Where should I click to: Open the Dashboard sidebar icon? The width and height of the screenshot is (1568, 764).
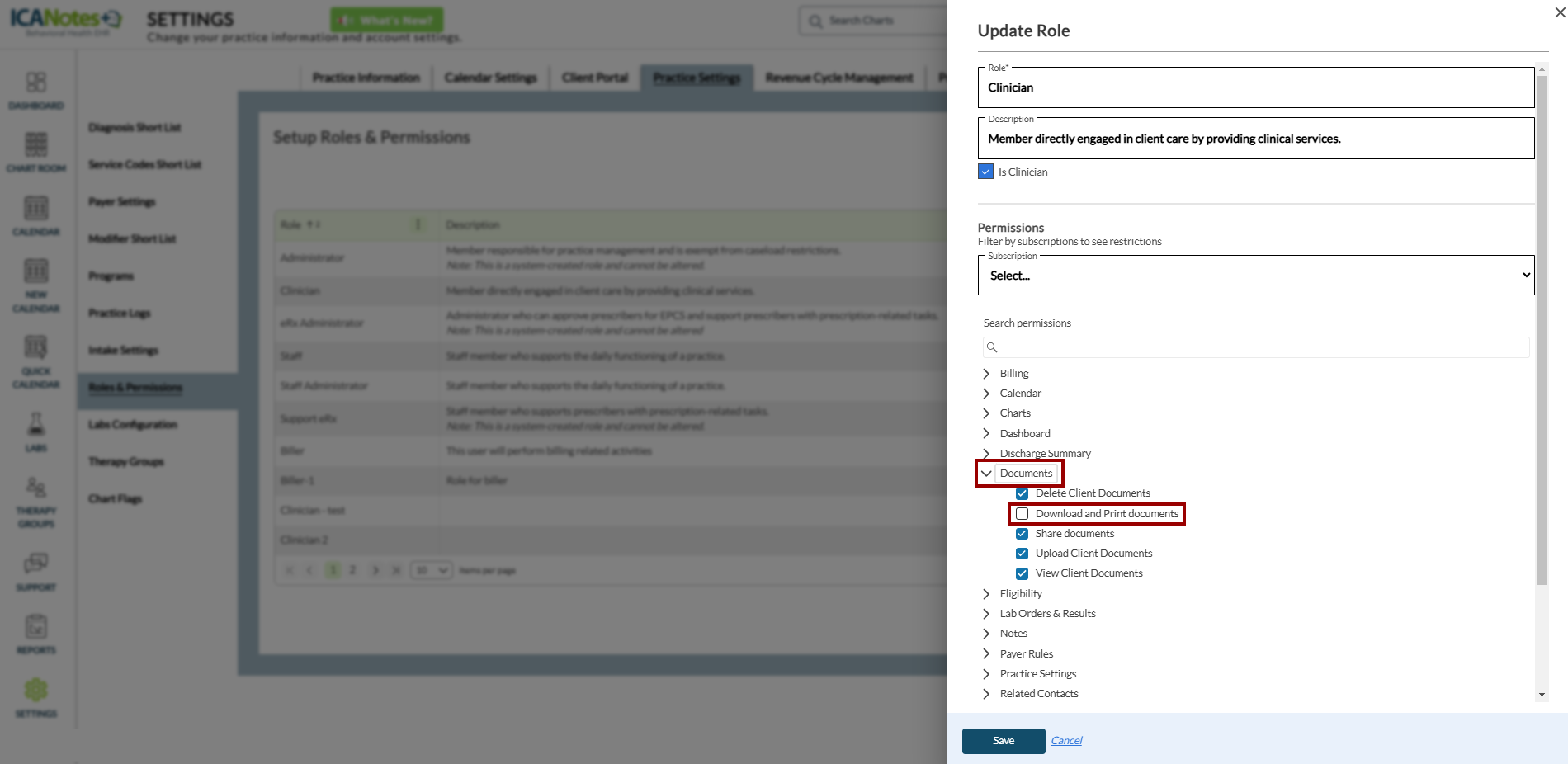point(35,83)
